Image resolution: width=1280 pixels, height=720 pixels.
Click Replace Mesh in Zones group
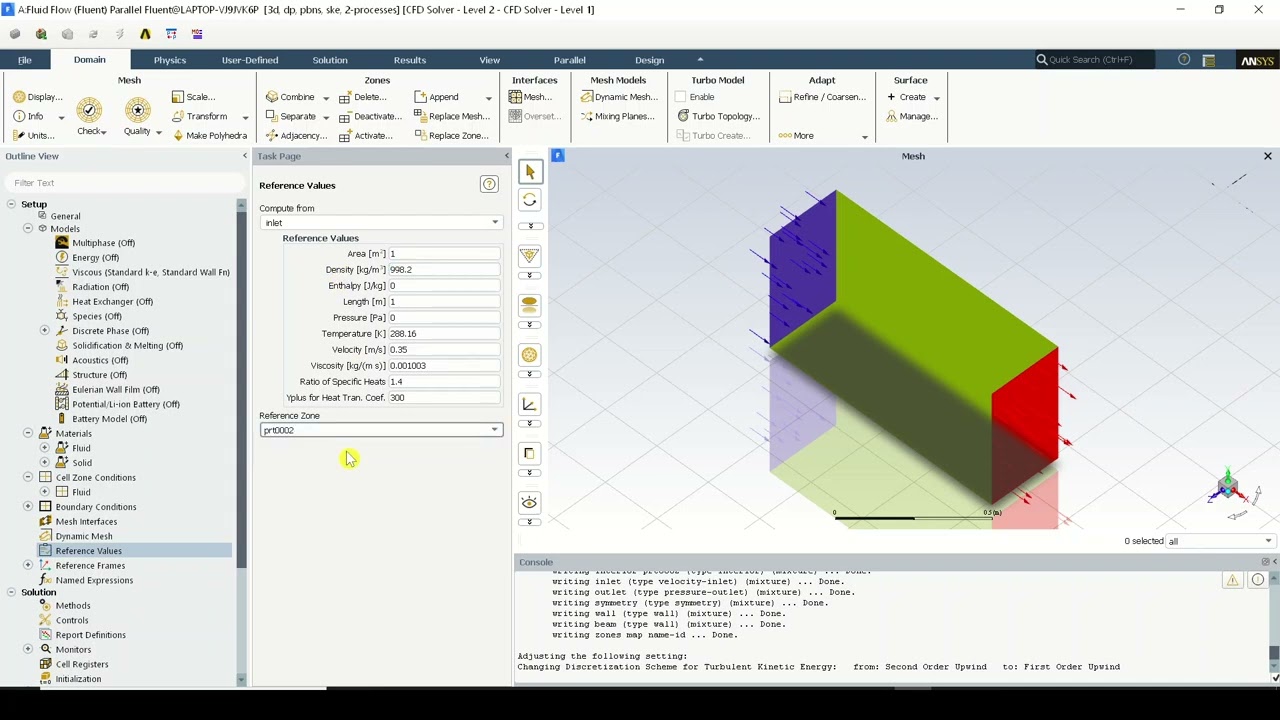[x=452, y=117]
